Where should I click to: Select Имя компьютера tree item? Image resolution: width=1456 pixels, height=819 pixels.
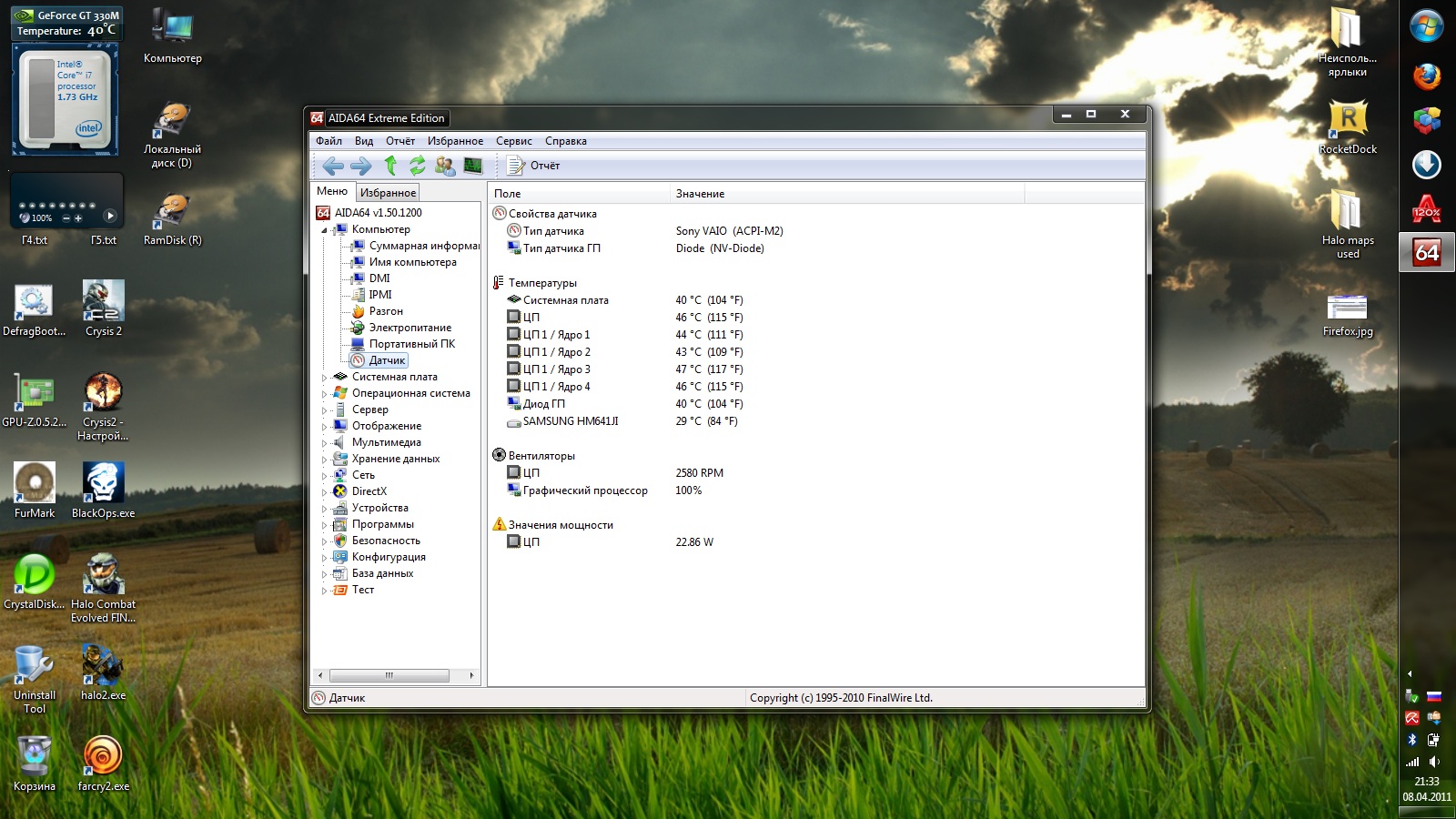click(x=413, y=262)
